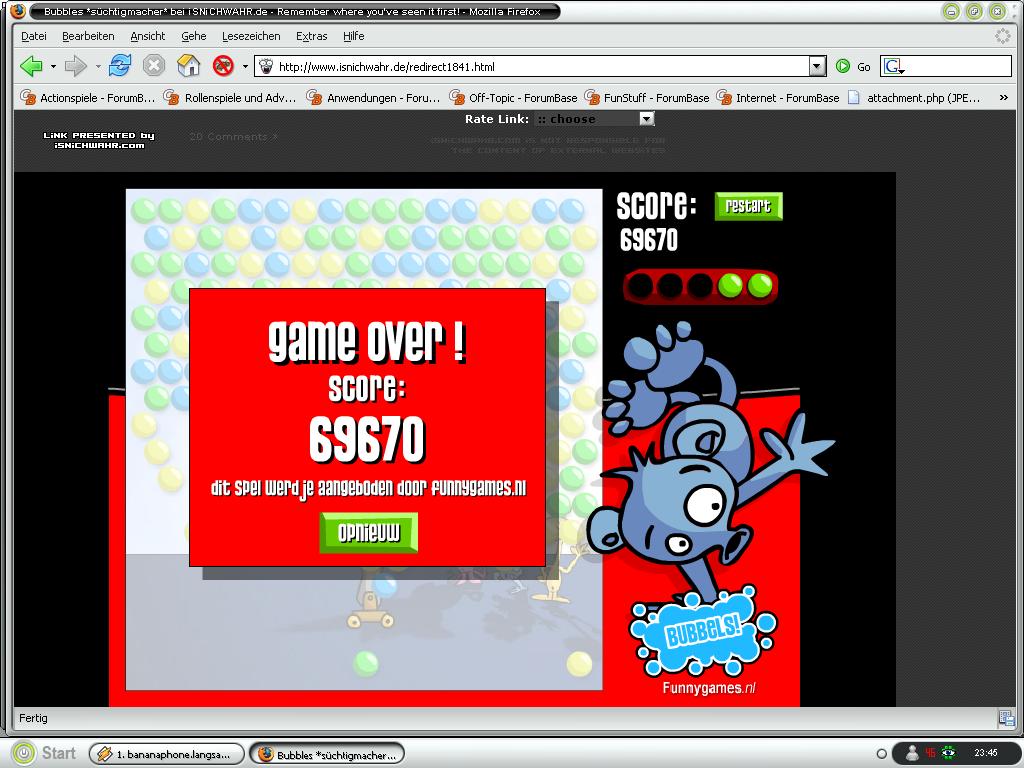Click the throbber activity icon

click(1002, 36)
